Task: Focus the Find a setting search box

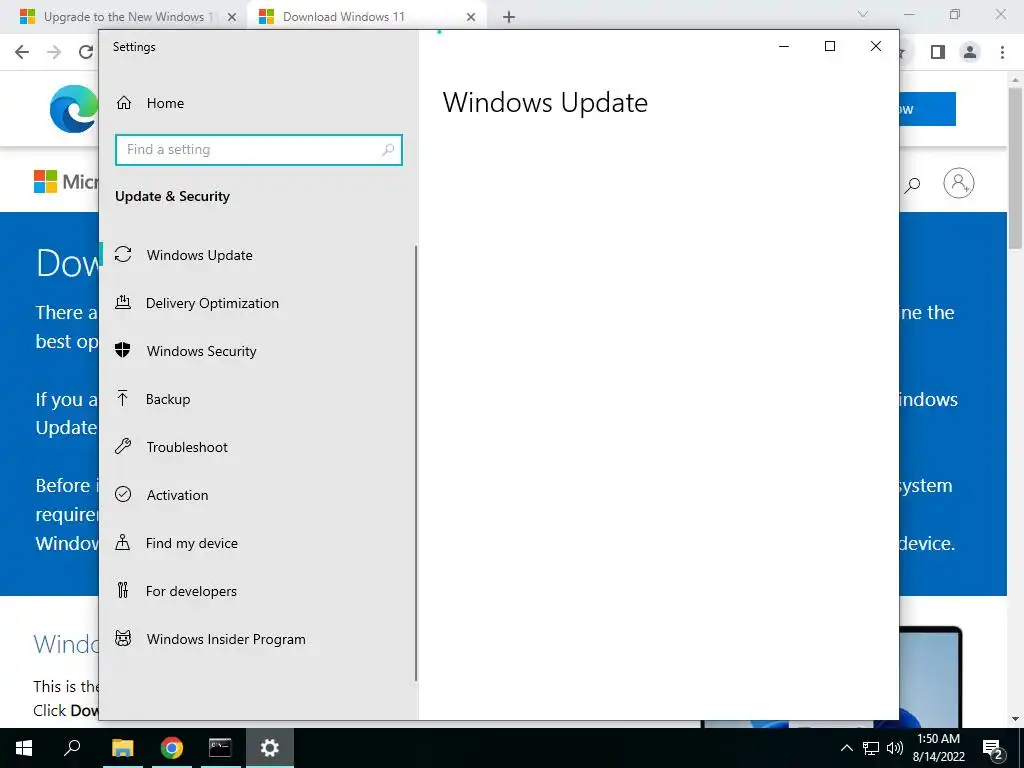Action: pyautogui.click(x=259, y=150)
